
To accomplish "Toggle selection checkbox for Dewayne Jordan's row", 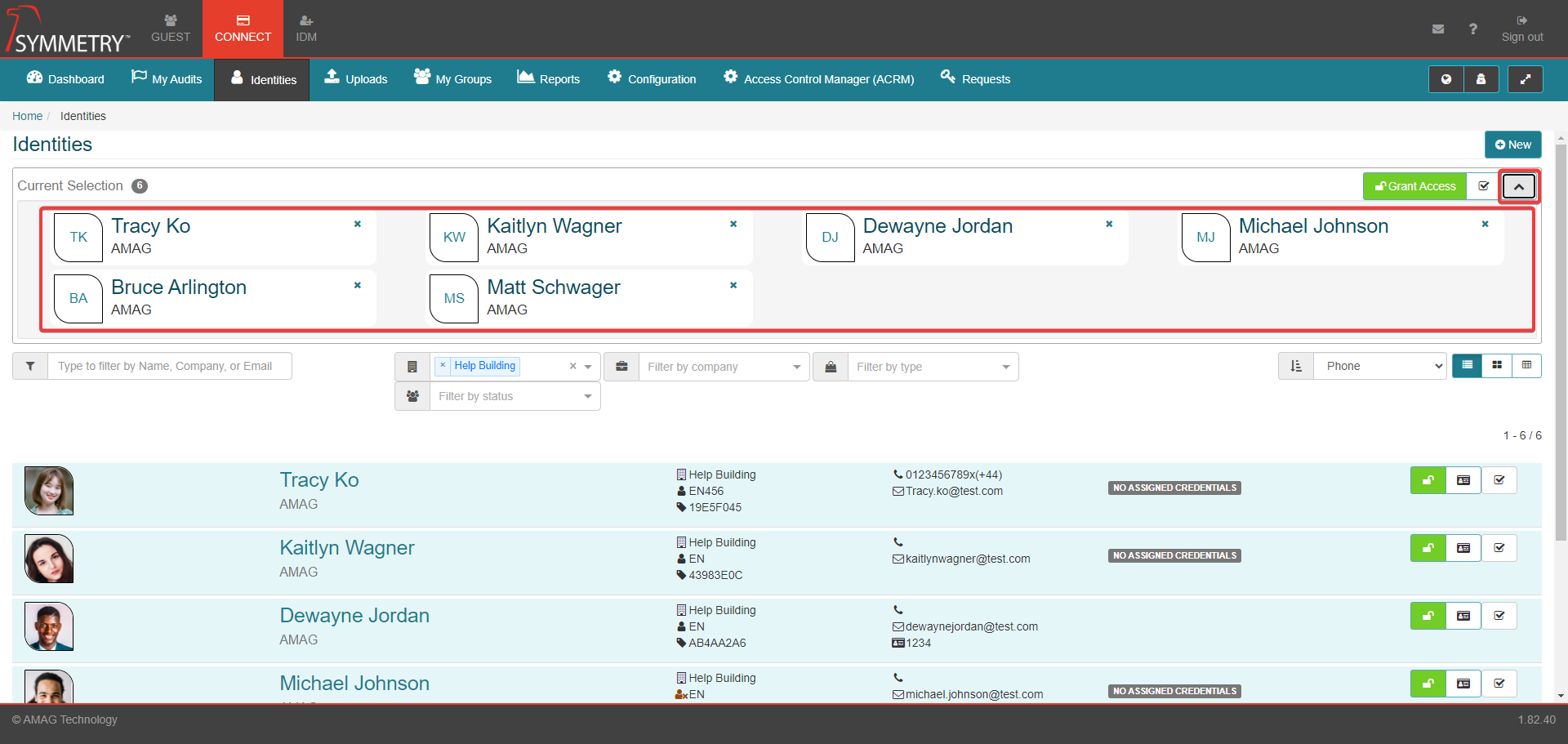I will click(x=1499, y=616).
